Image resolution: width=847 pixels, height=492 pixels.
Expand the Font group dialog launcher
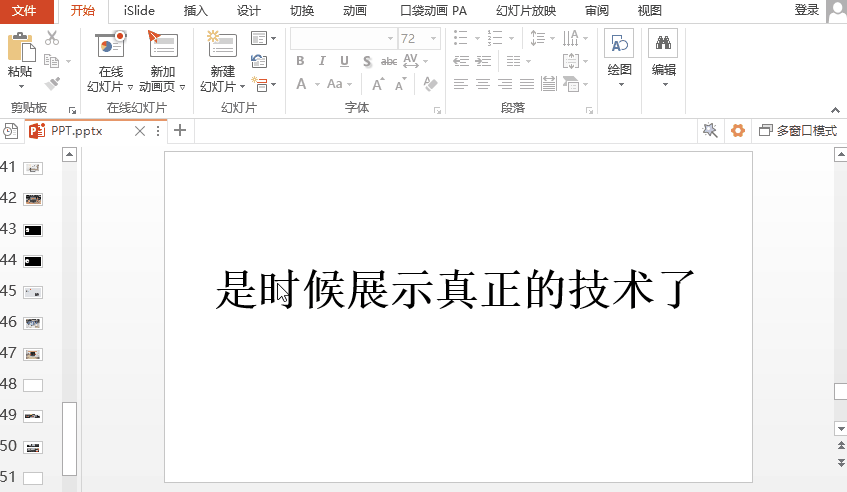[437, 110]
